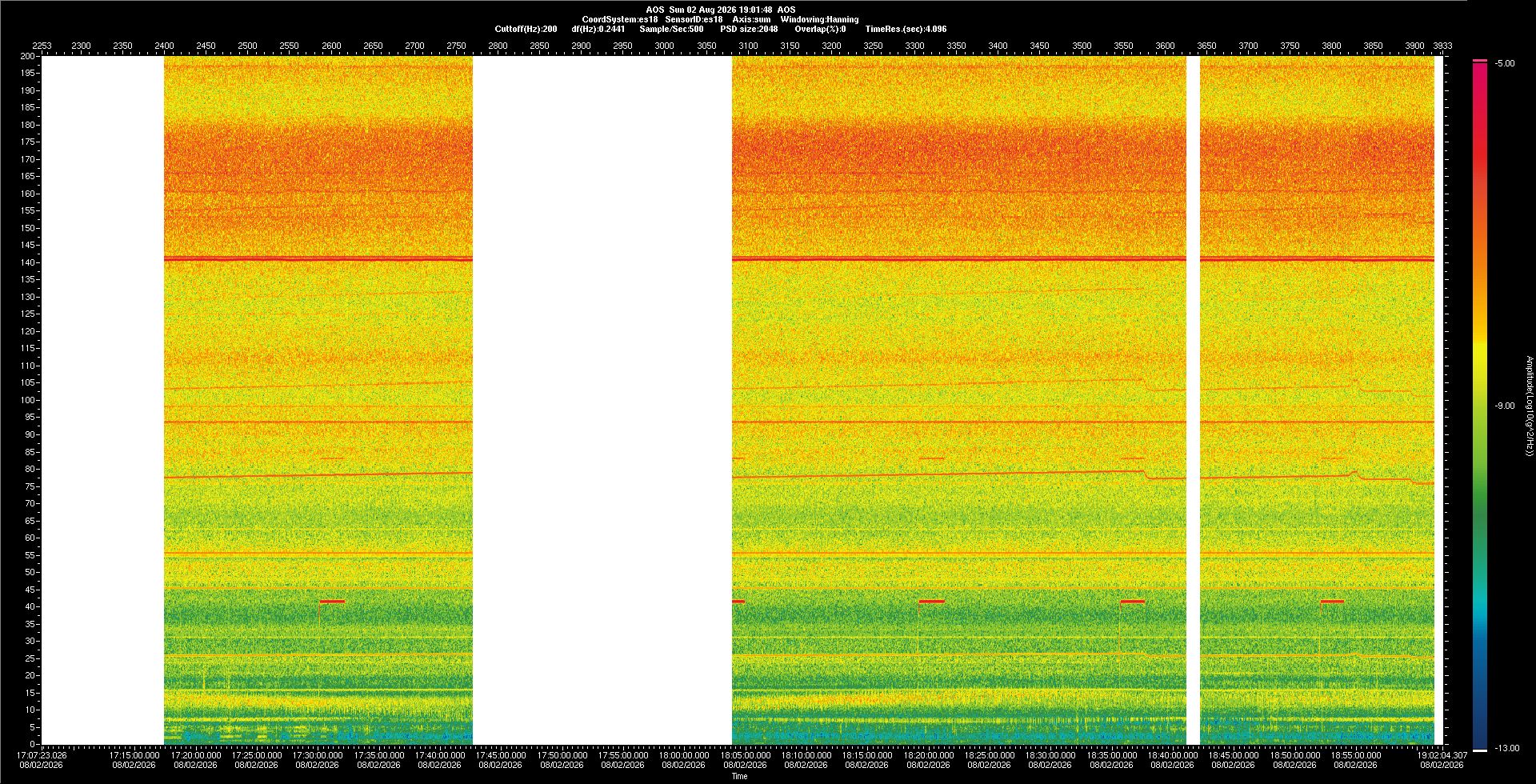The width and height of the screenshot is (1536, 784).
Task: Click the "SensorID:es18" header text
Action: (694, 19)
